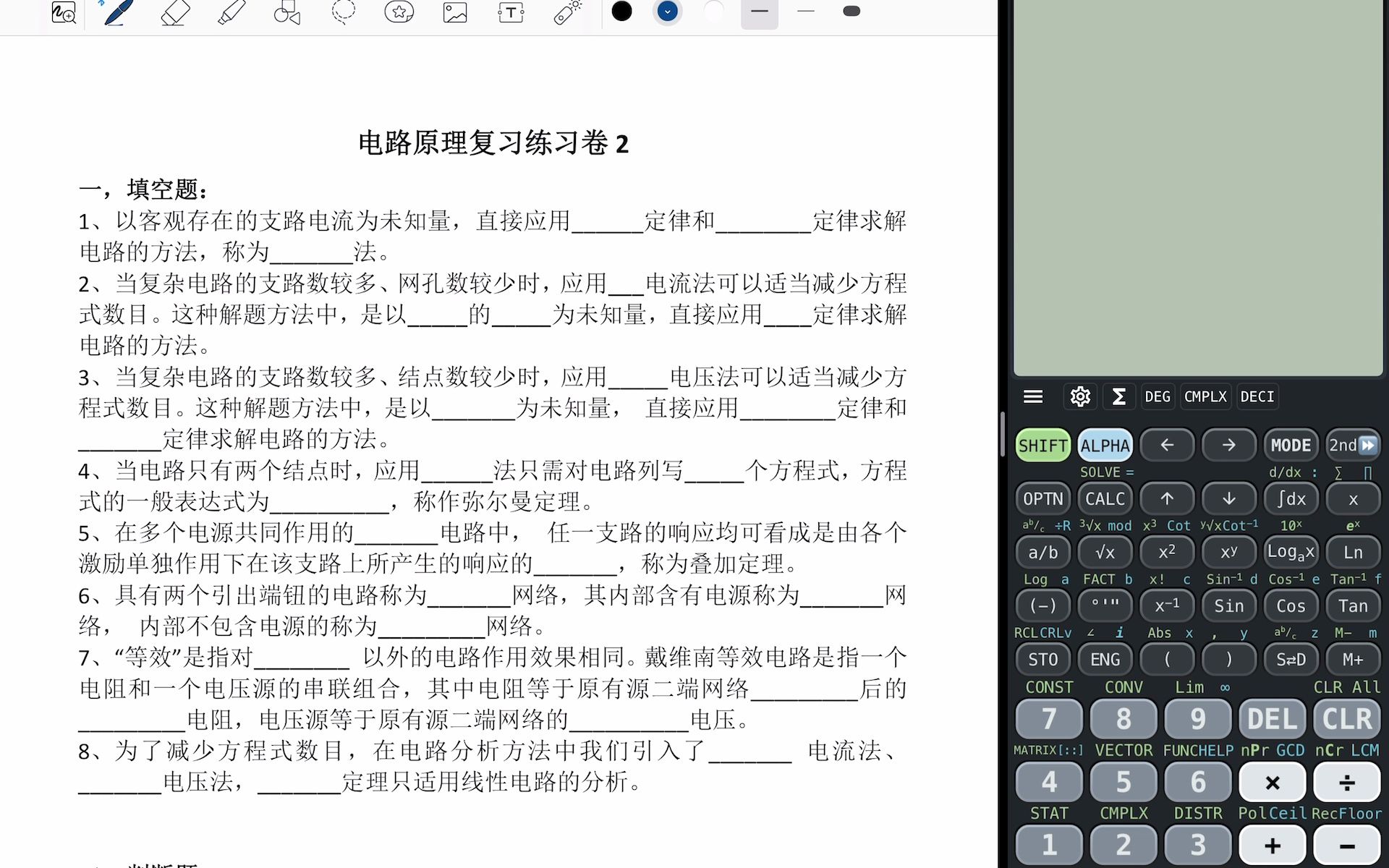This screenshot has height=868, width=1389.
Task: Select the eraser tool
Action: pyautogui.click(x=174, y=12)
